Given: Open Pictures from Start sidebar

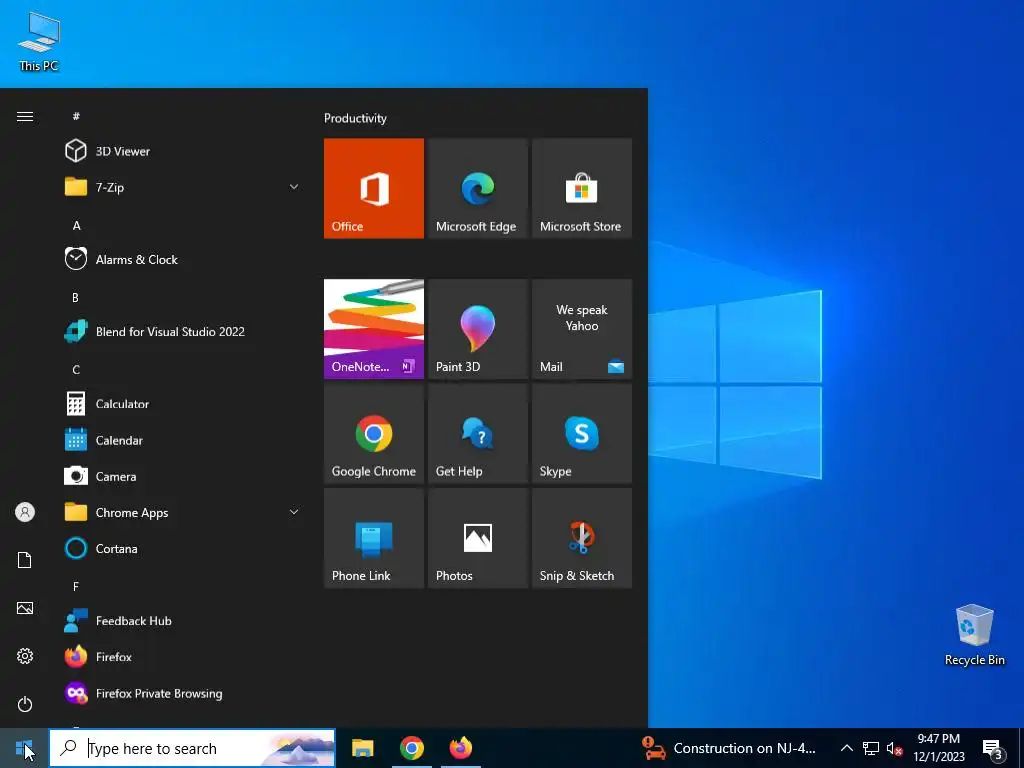Looking at the screenshot, I should 25,608.
